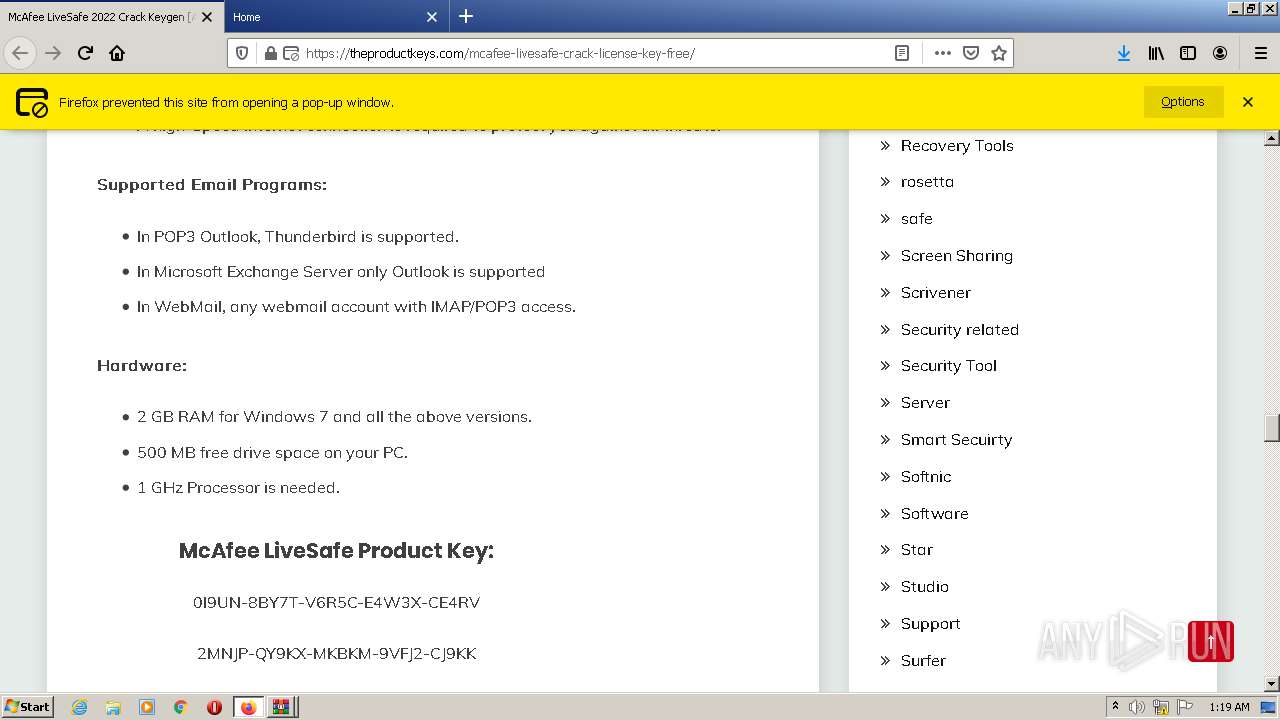Open Opera browser from the taskbar
The image size is (1280, 720).
[214, 707]
